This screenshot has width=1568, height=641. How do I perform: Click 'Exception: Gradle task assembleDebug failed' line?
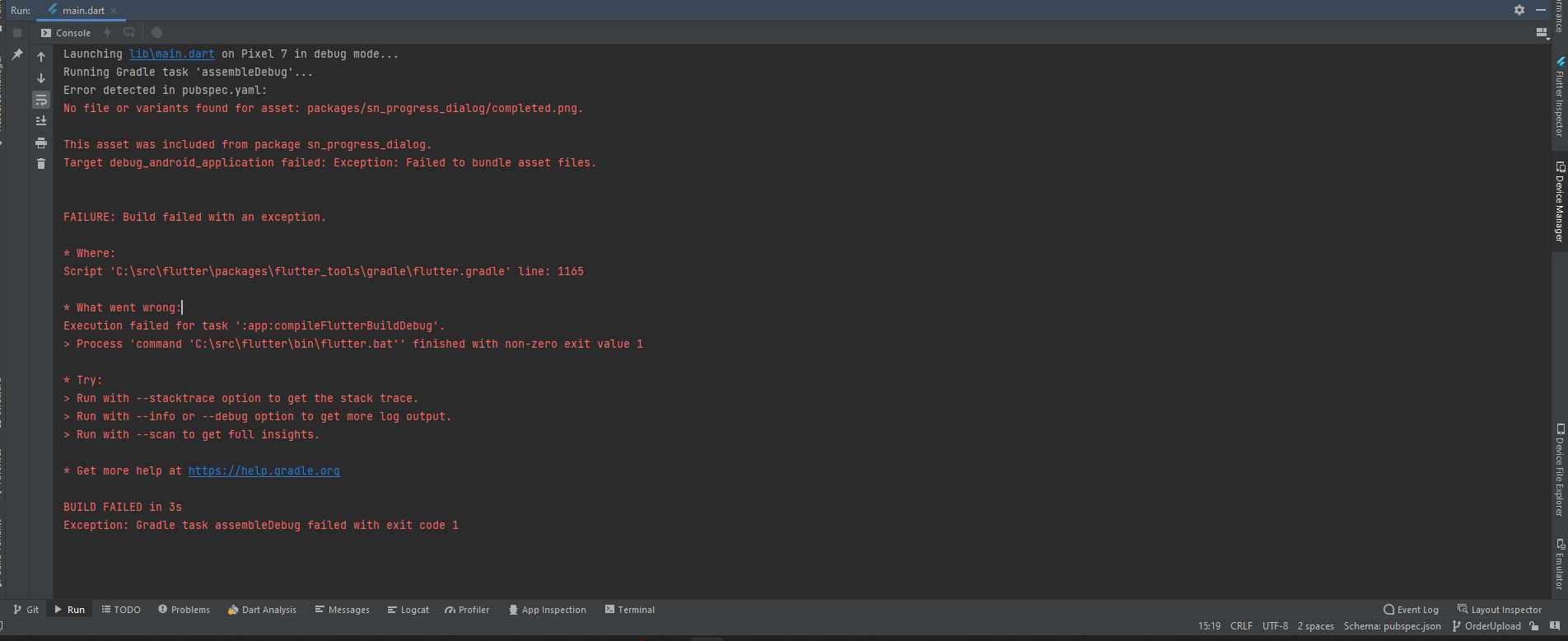261,526
